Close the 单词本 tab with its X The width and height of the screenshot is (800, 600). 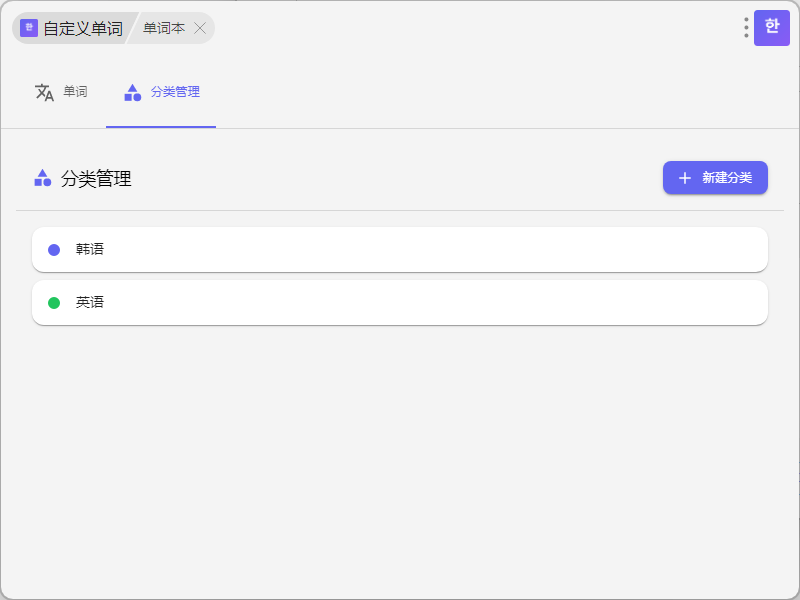click(x=200, y=28)
